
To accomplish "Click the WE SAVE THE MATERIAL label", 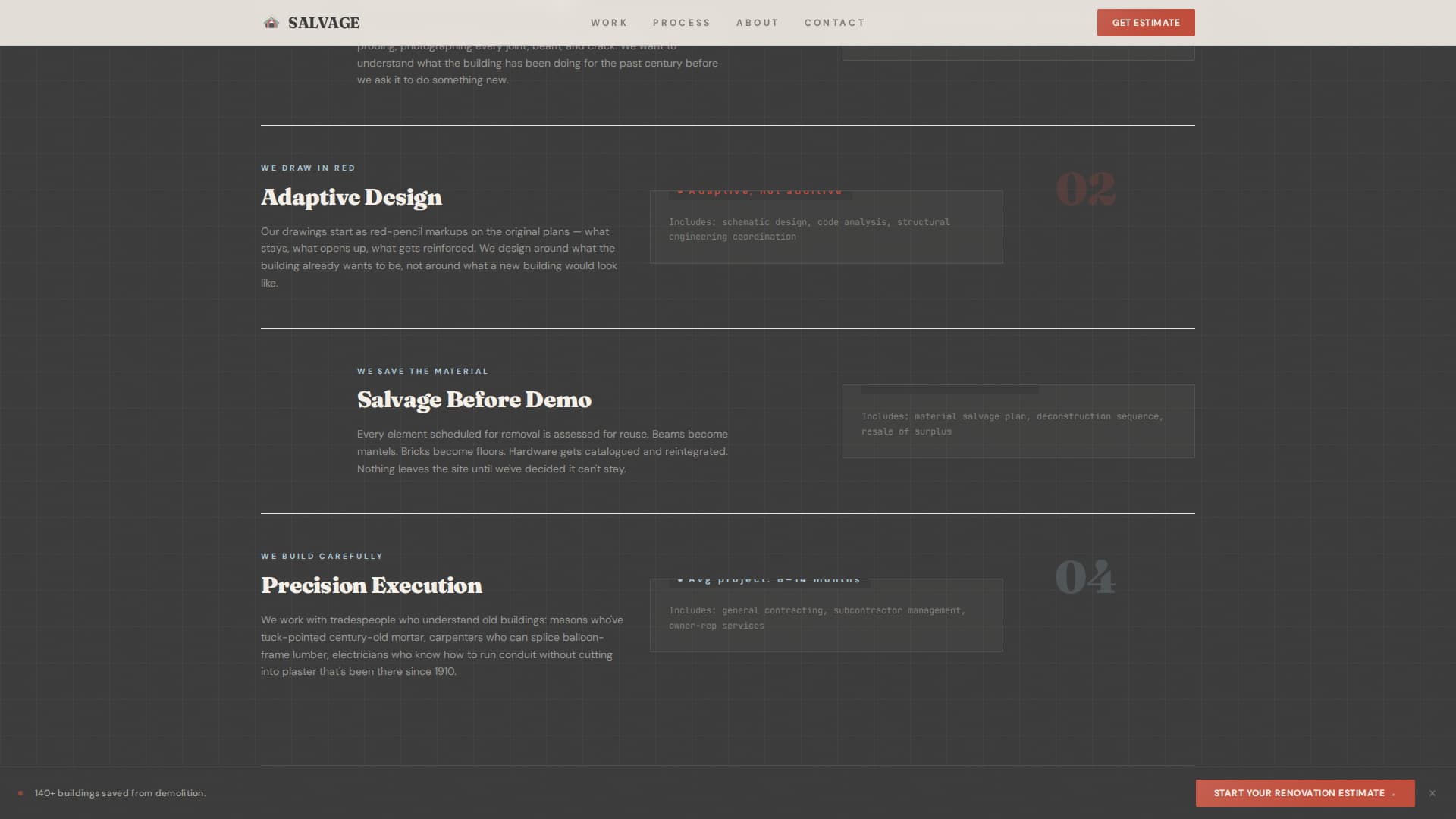I will coord(422,372).
